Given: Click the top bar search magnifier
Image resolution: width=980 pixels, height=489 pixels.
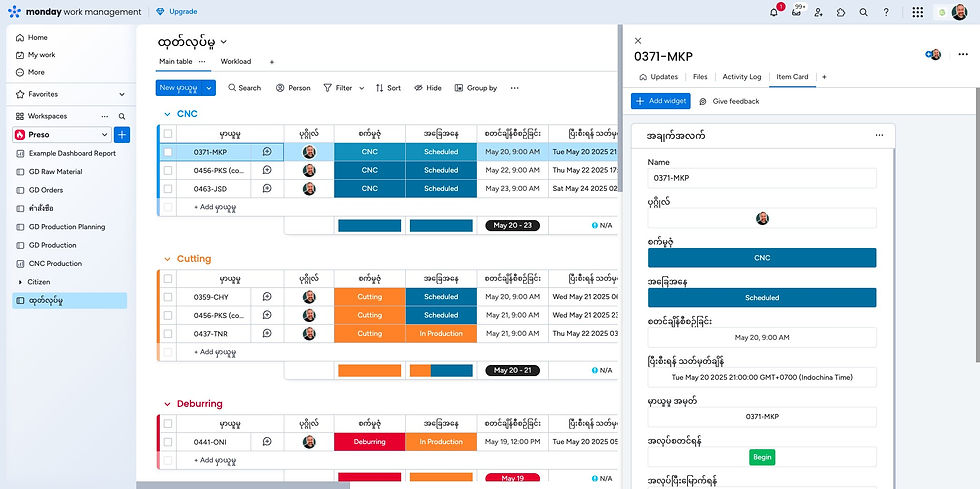Looking at the screenshot, I should 863,12.
